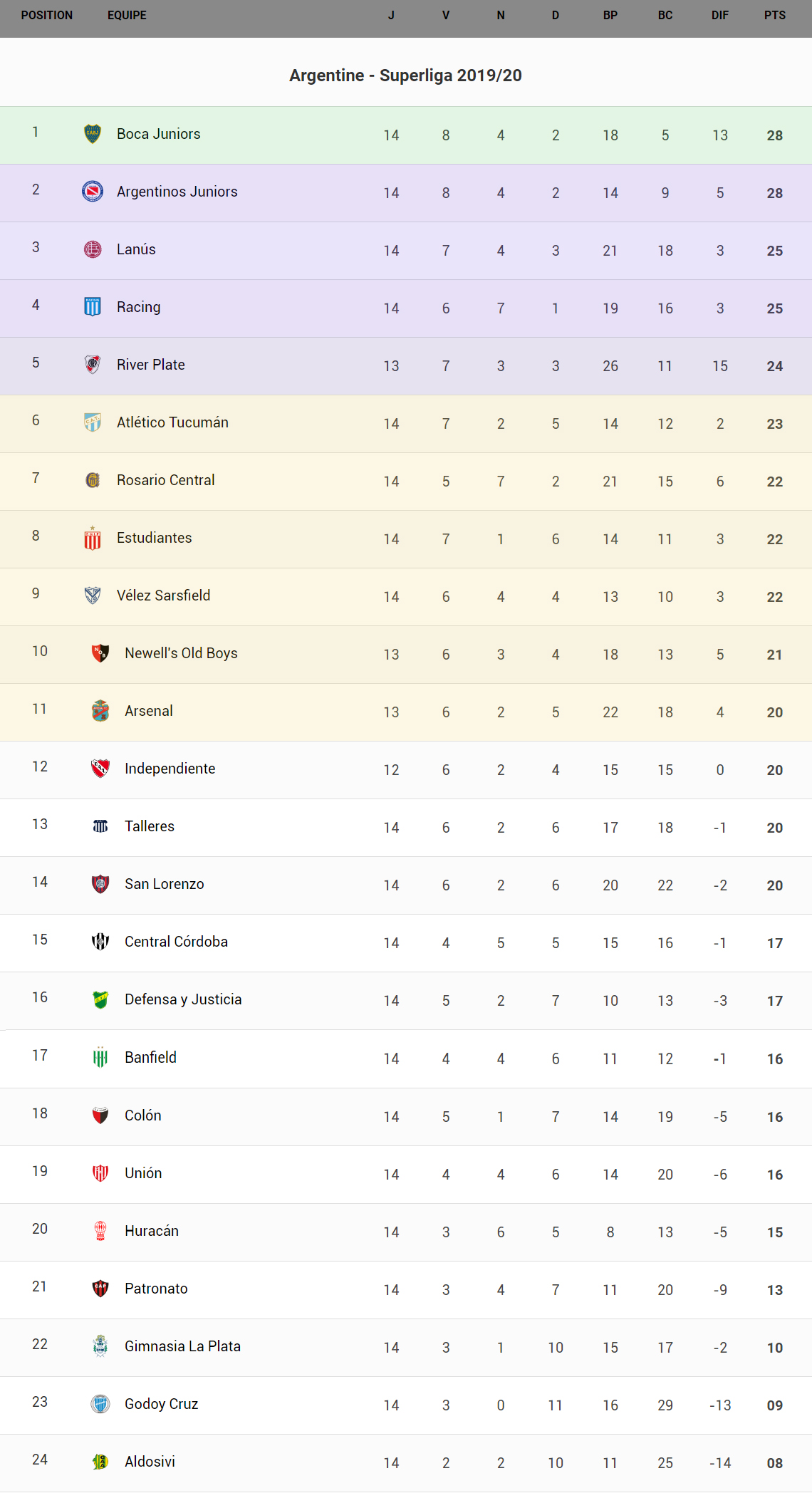
Task: Click the EQUIPE column header
Action: click(127, 16)
